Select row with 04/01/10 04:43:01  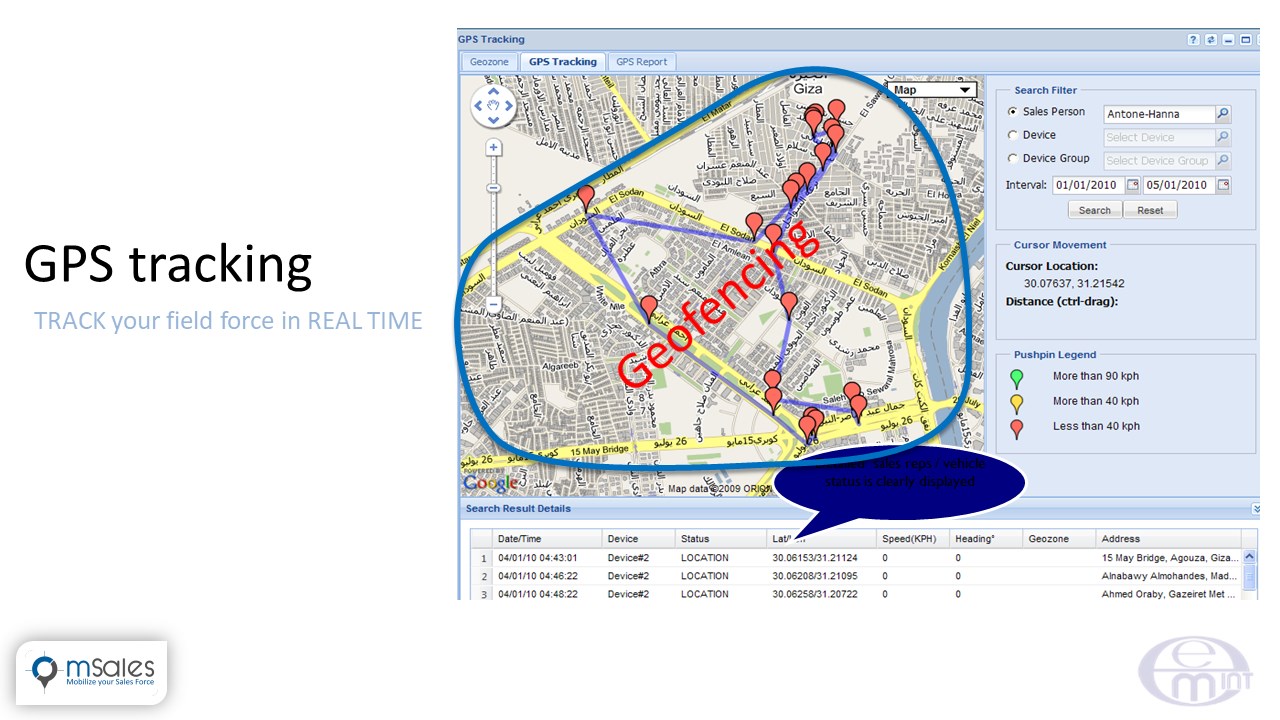pyautogui.click(x=857, y=558)
